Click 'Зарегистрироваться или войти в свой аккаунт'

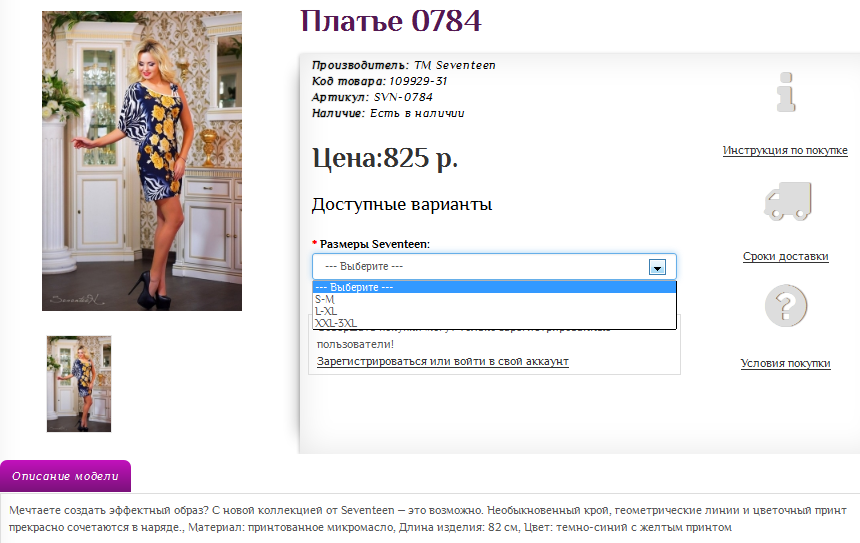pyautogui.click(x=442, y=361)
